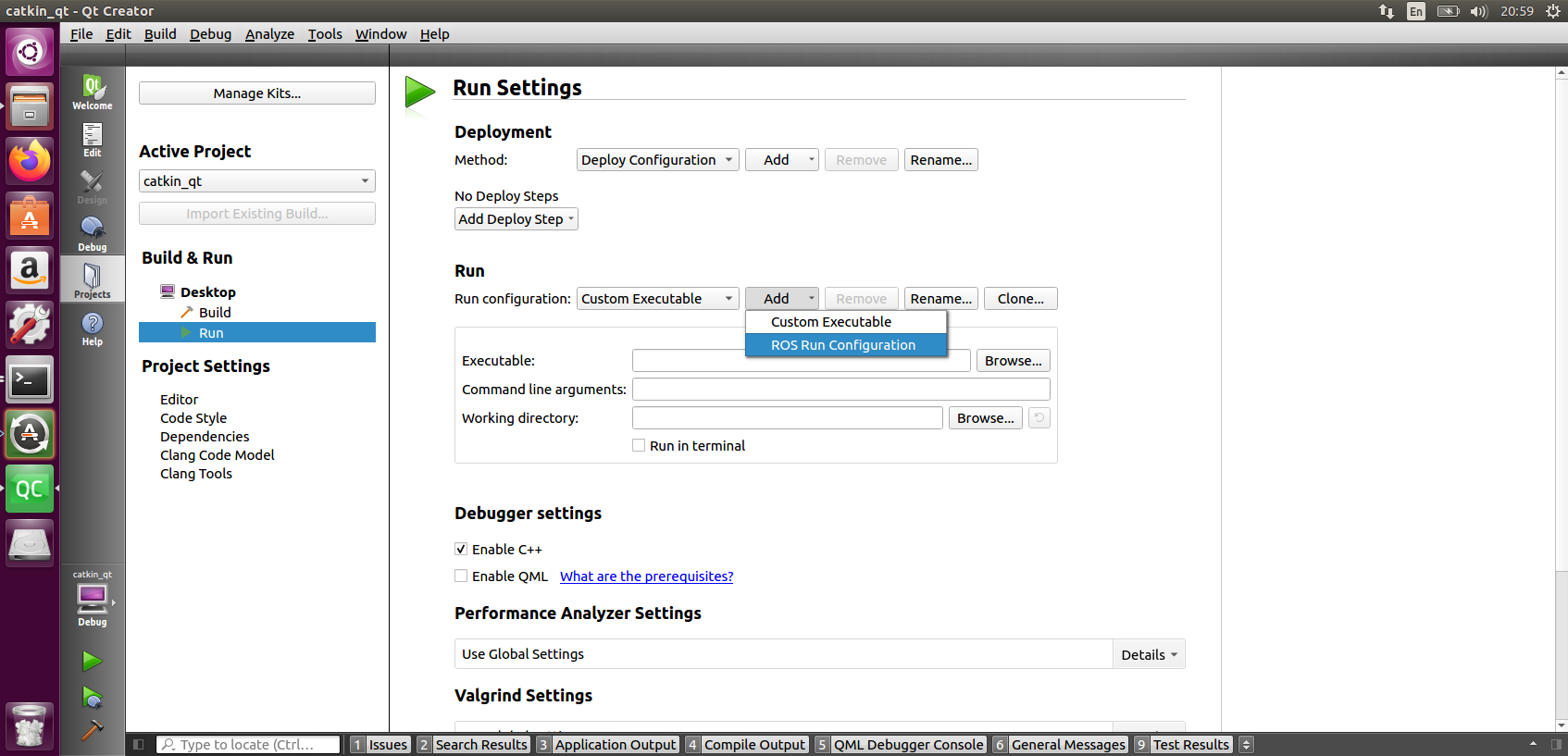1568x756 pixels.
Task: Expand the Performance Analyzer Details
Action: click(1149, 654)
